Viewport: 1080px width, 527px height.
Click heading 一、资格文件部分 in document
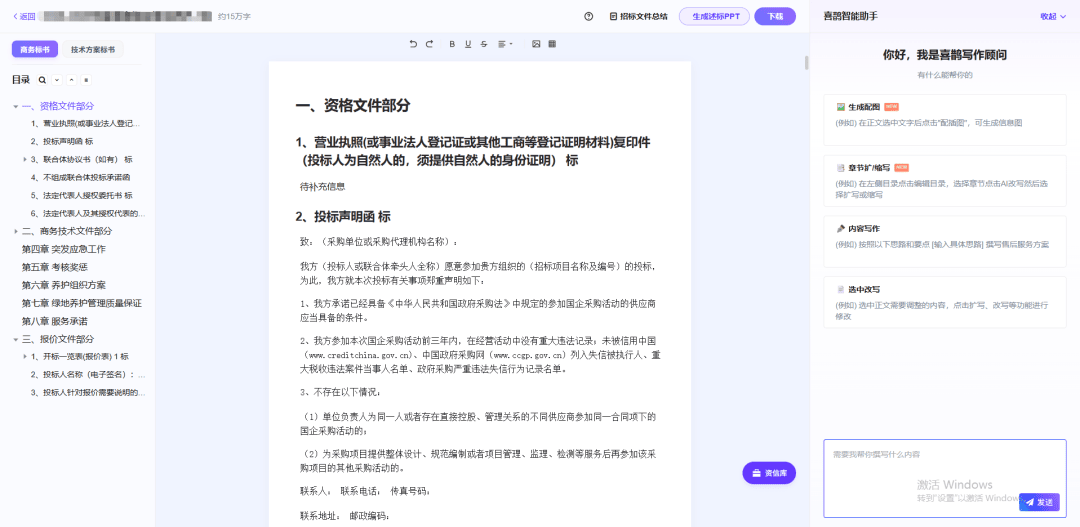tap(353, 105)
